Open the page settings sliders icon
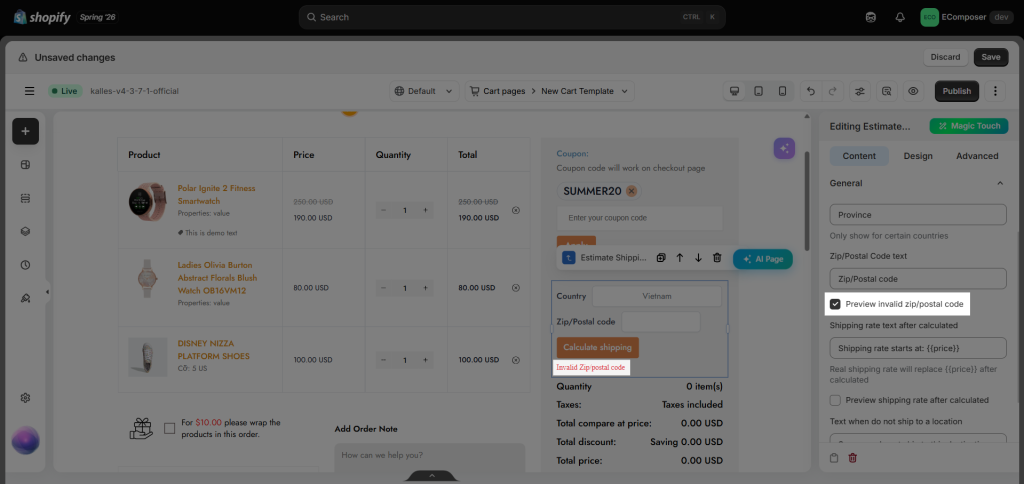The width and height of the screenshot is (1024, 484). point(859,91)
